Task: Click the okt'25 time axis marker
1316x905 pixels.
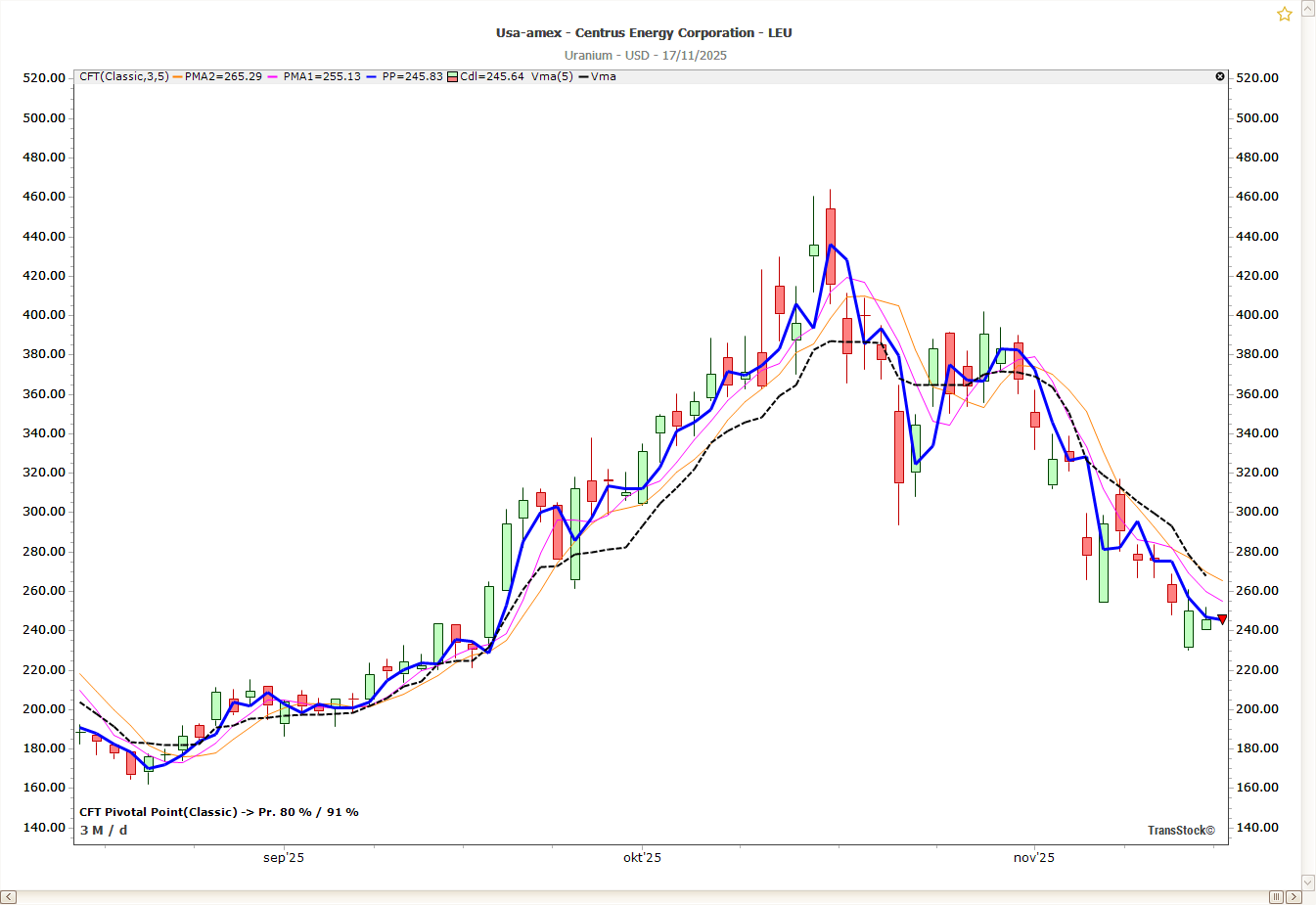Action: coord(642,858)
